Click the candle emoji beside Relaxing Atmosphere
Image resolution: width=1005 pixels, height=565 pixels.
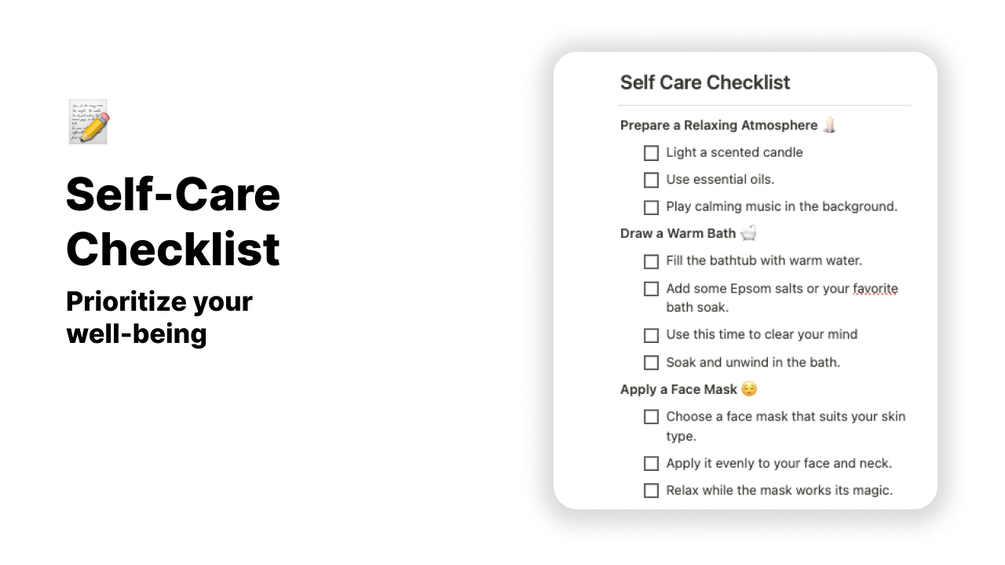pyautogui.click(x=829, y=125)
